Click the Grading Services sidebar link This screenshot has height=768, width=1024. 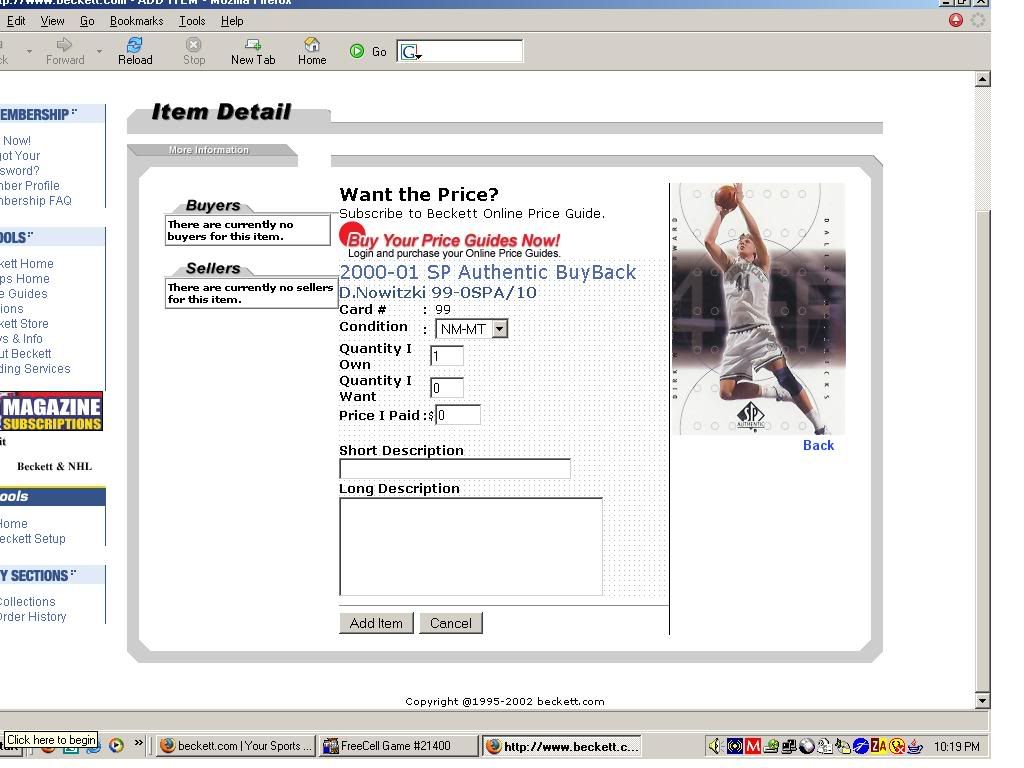click(x=35, y=368)
